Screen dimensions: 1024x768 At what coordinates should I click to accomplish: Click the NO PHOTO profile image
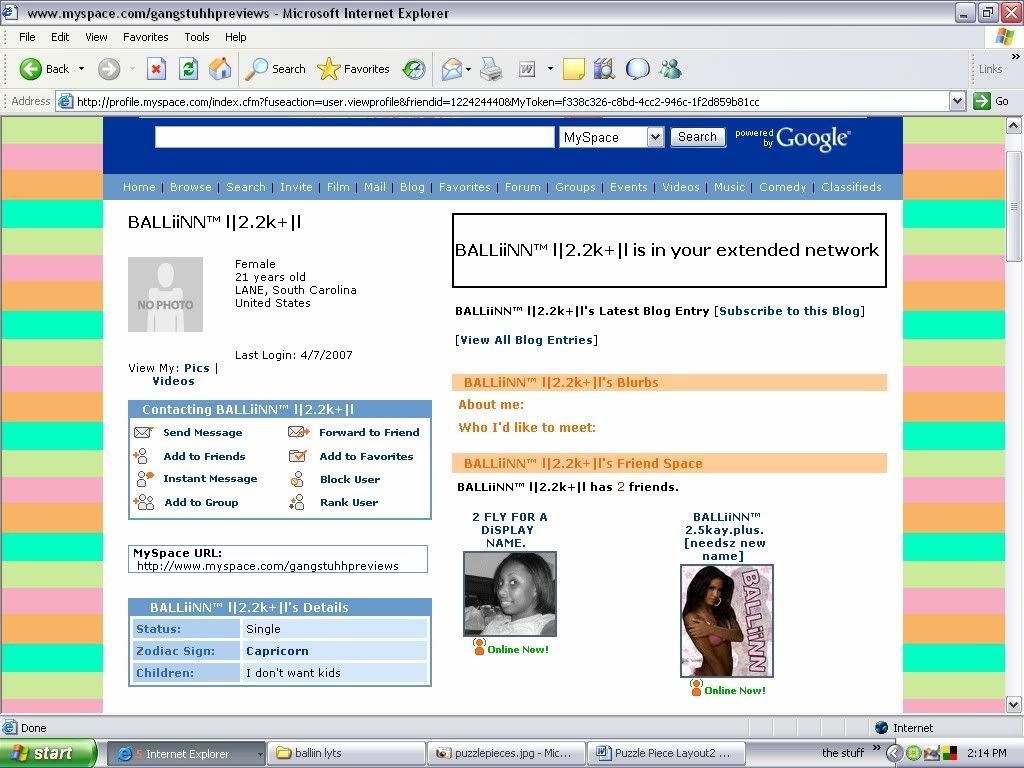[x=165, y=295]
